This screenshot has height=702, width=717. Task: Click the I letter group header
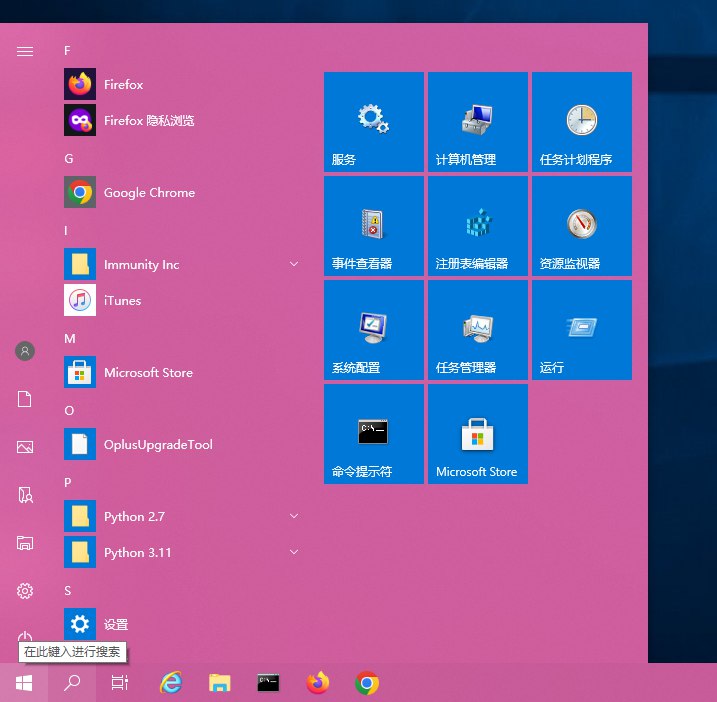(x=66, y=230)
